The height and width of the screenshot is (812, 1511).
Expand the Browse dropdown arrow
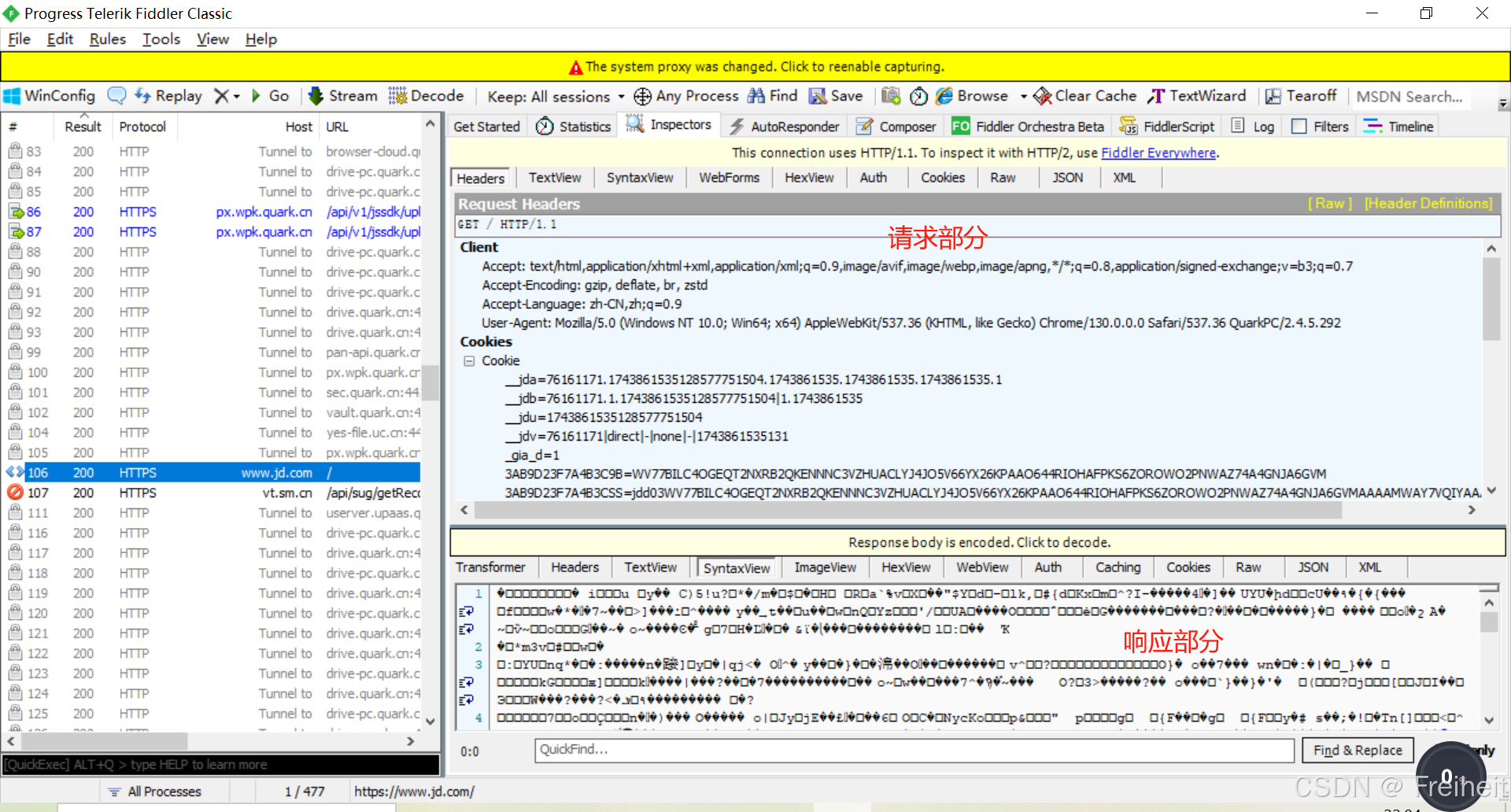(x=1023, y=97)
